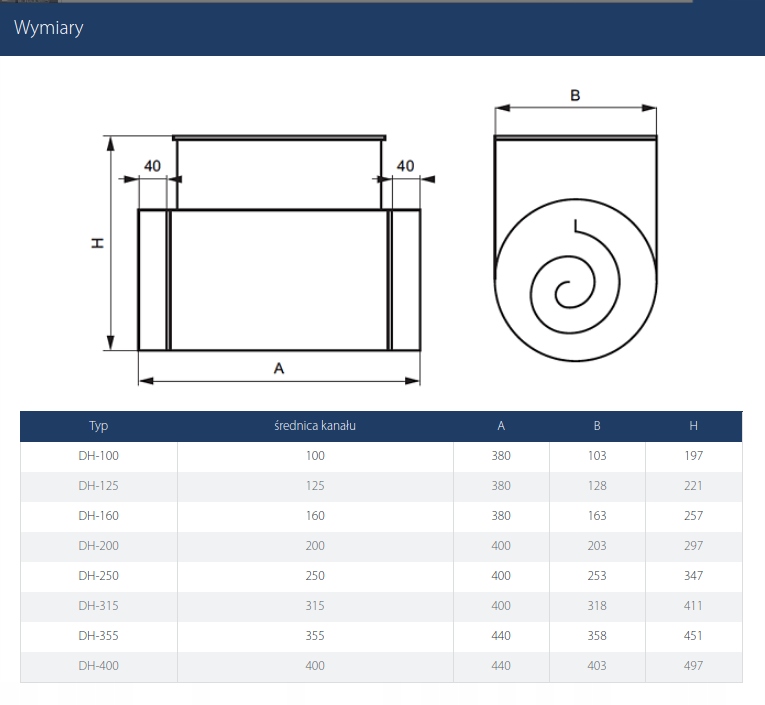Click H value 297

tap(693, 546)
